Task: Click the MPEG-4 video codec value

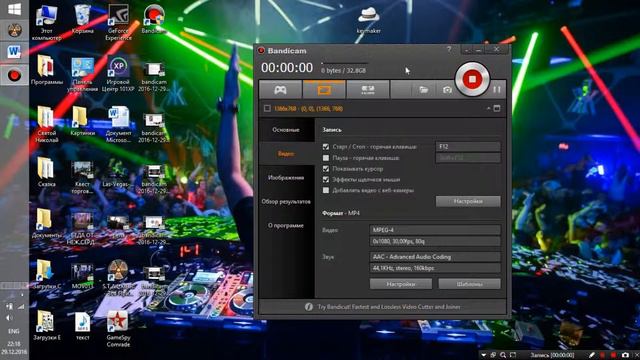Action: 435,230
